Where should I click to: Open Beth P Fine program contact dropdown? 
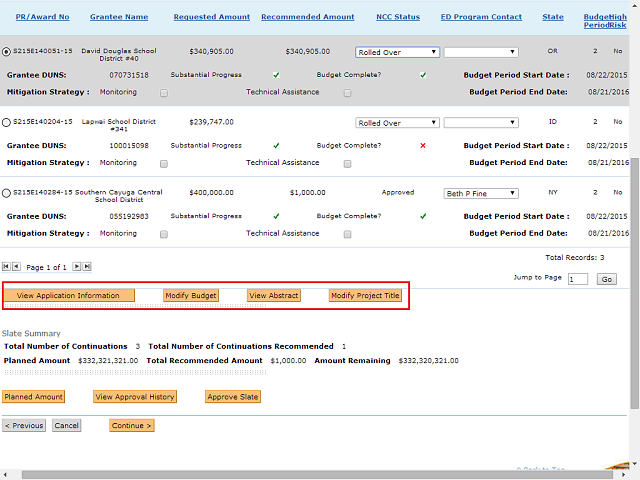click(x=481, y=193)
